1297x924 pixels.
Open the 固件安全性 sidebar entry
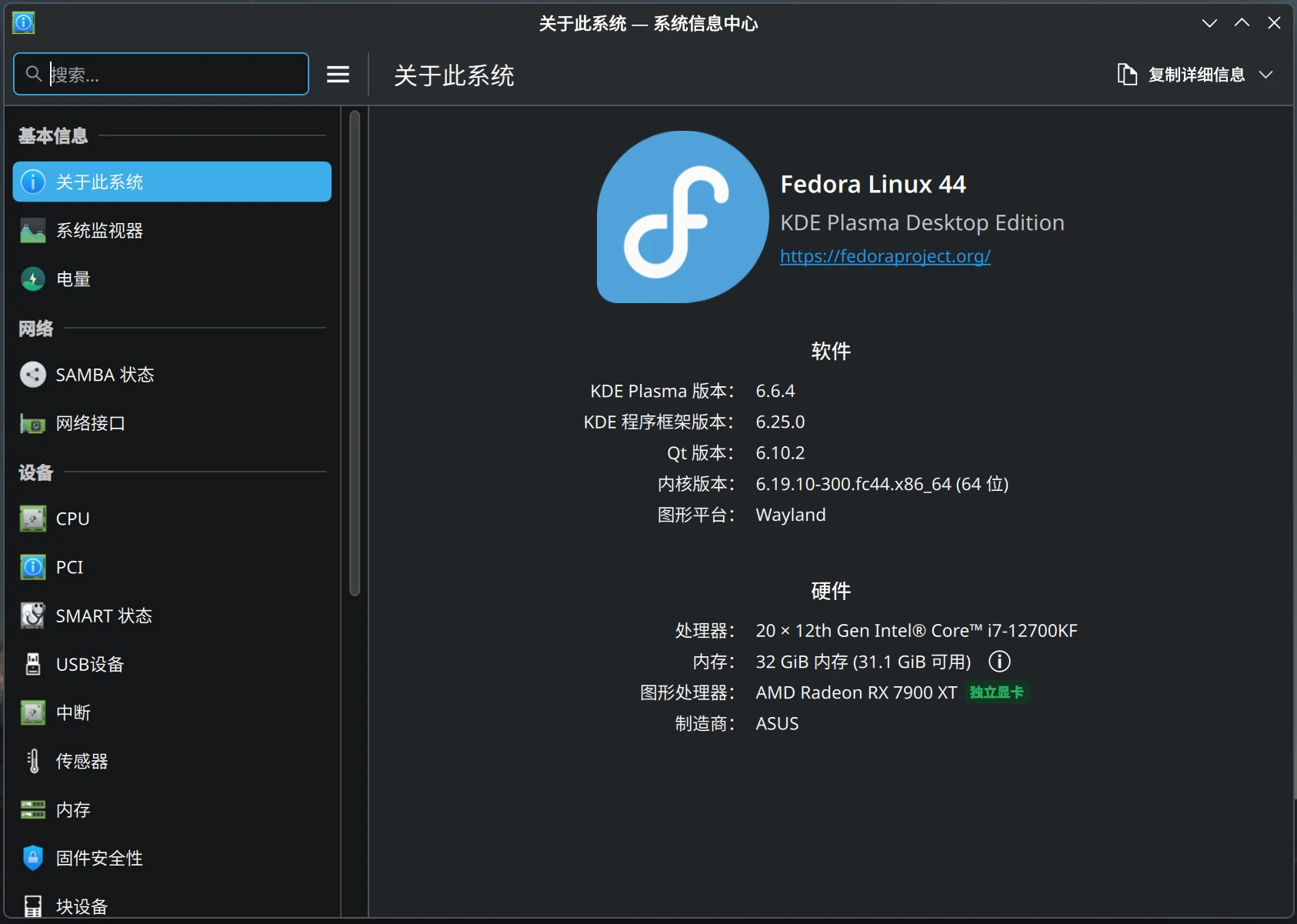pyautogui.click(x=172, y=858)
